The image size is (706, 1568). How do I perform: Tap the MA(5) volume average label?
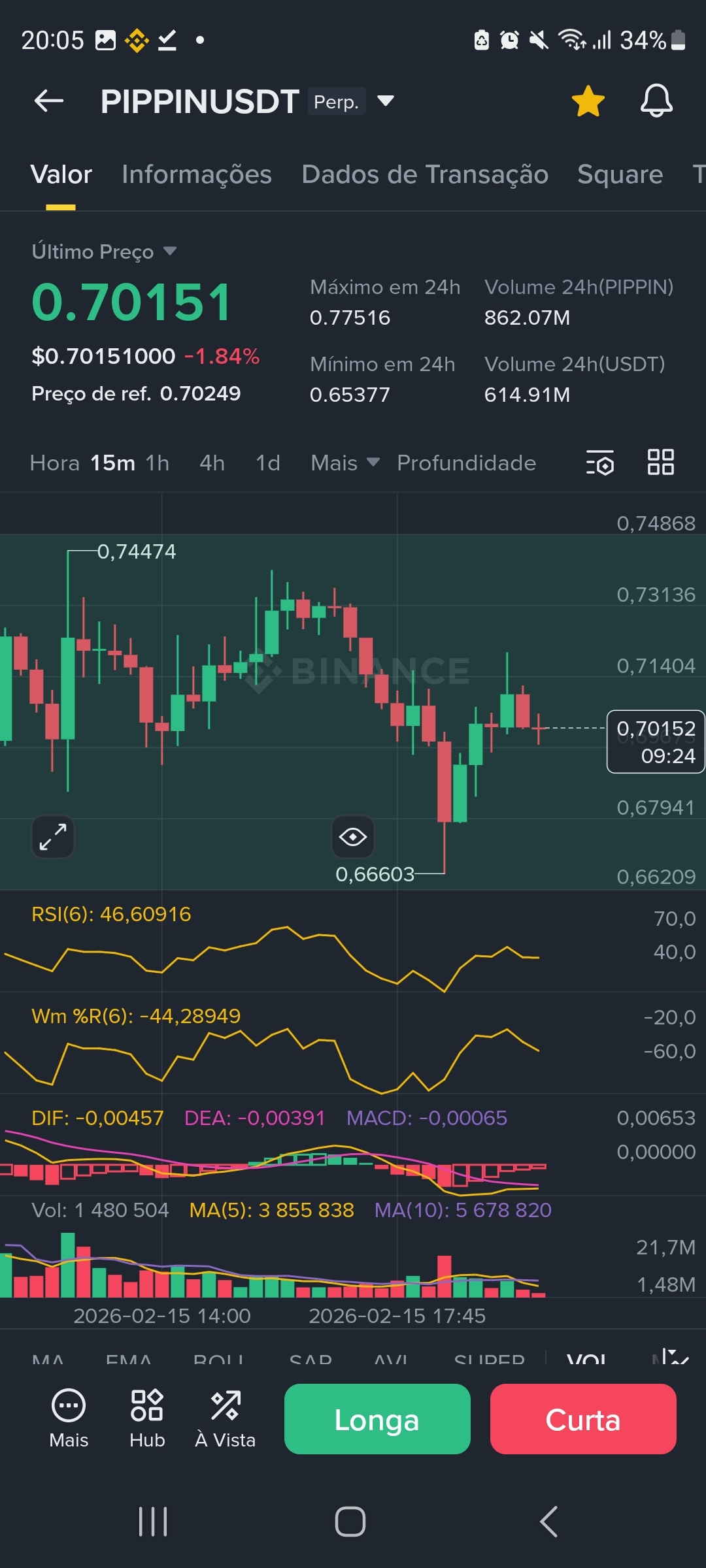tap(271, 1210)
